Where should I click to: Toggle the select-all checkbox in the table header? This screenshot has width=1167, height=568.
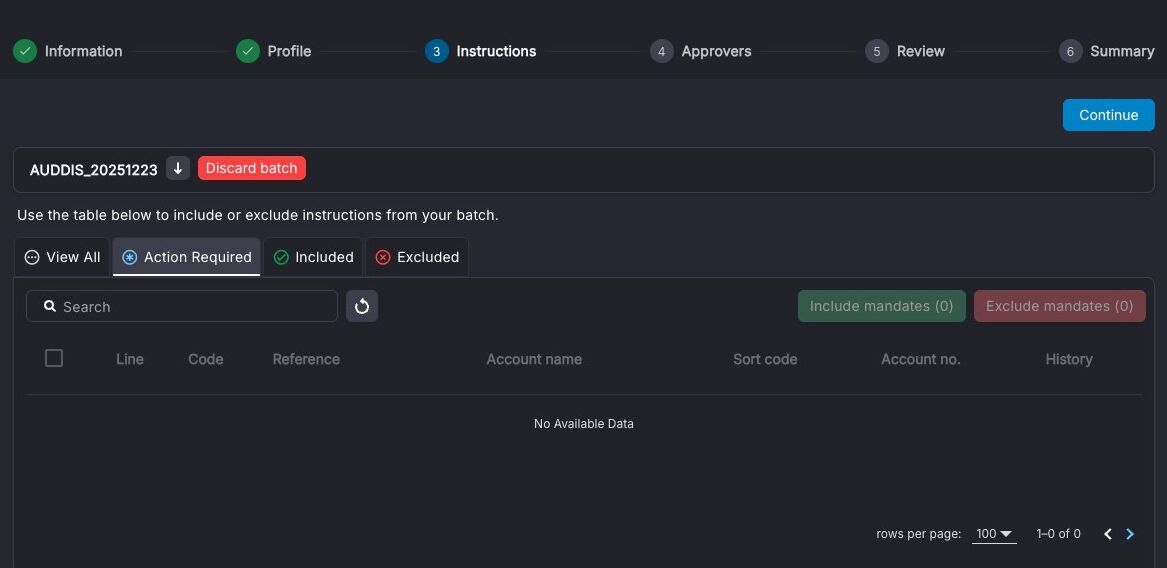54,358
